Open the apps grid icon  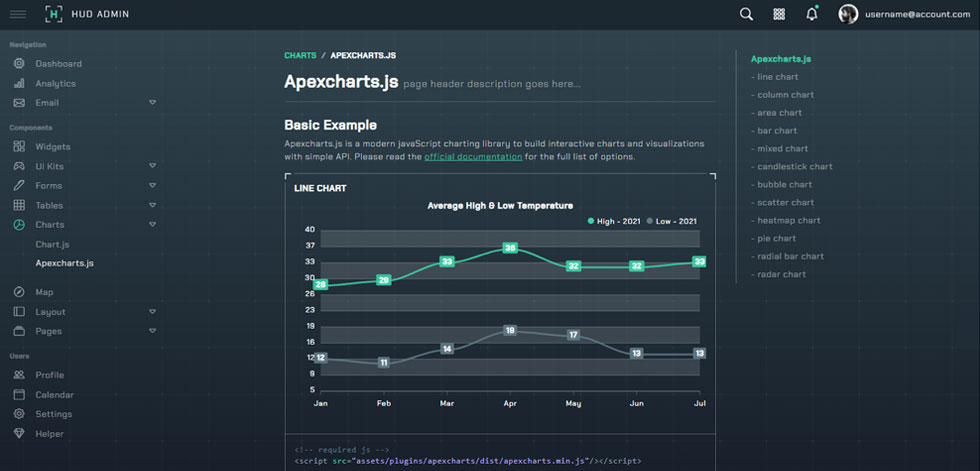click(x=779, y=14)
